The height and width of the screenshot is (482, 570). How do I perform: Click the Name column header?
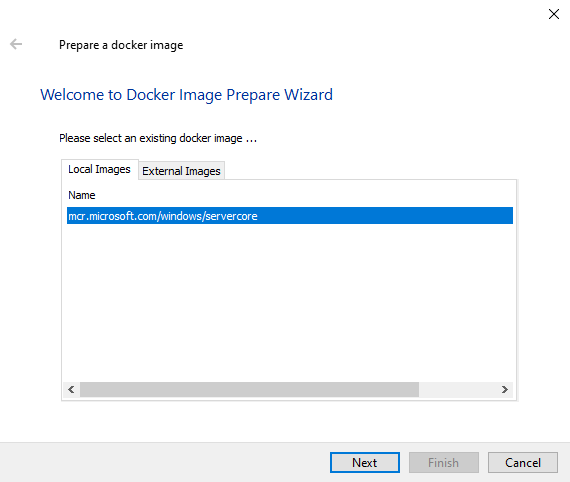[x=82, y=195]
